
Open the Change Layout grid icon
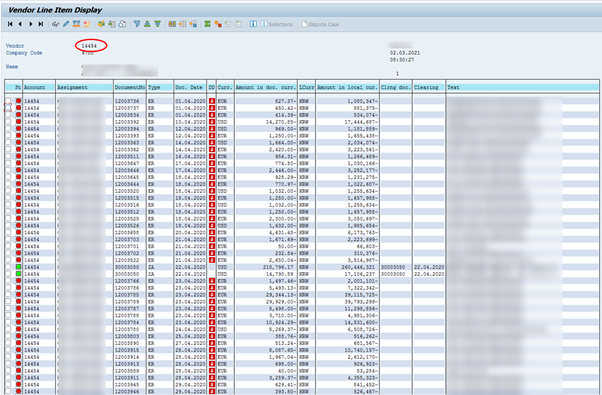coord(172,24)
